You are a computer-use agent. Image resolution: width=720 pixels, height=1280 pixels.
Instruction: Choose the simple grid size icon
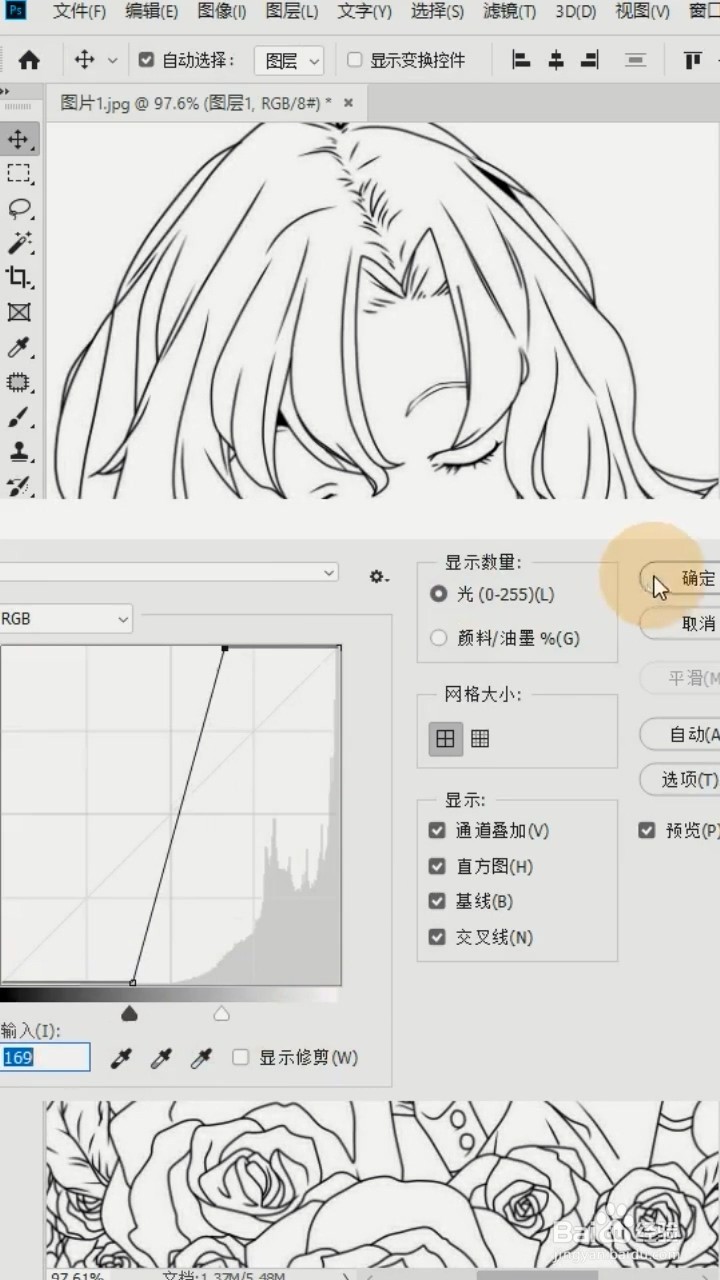tap(445, 739)
